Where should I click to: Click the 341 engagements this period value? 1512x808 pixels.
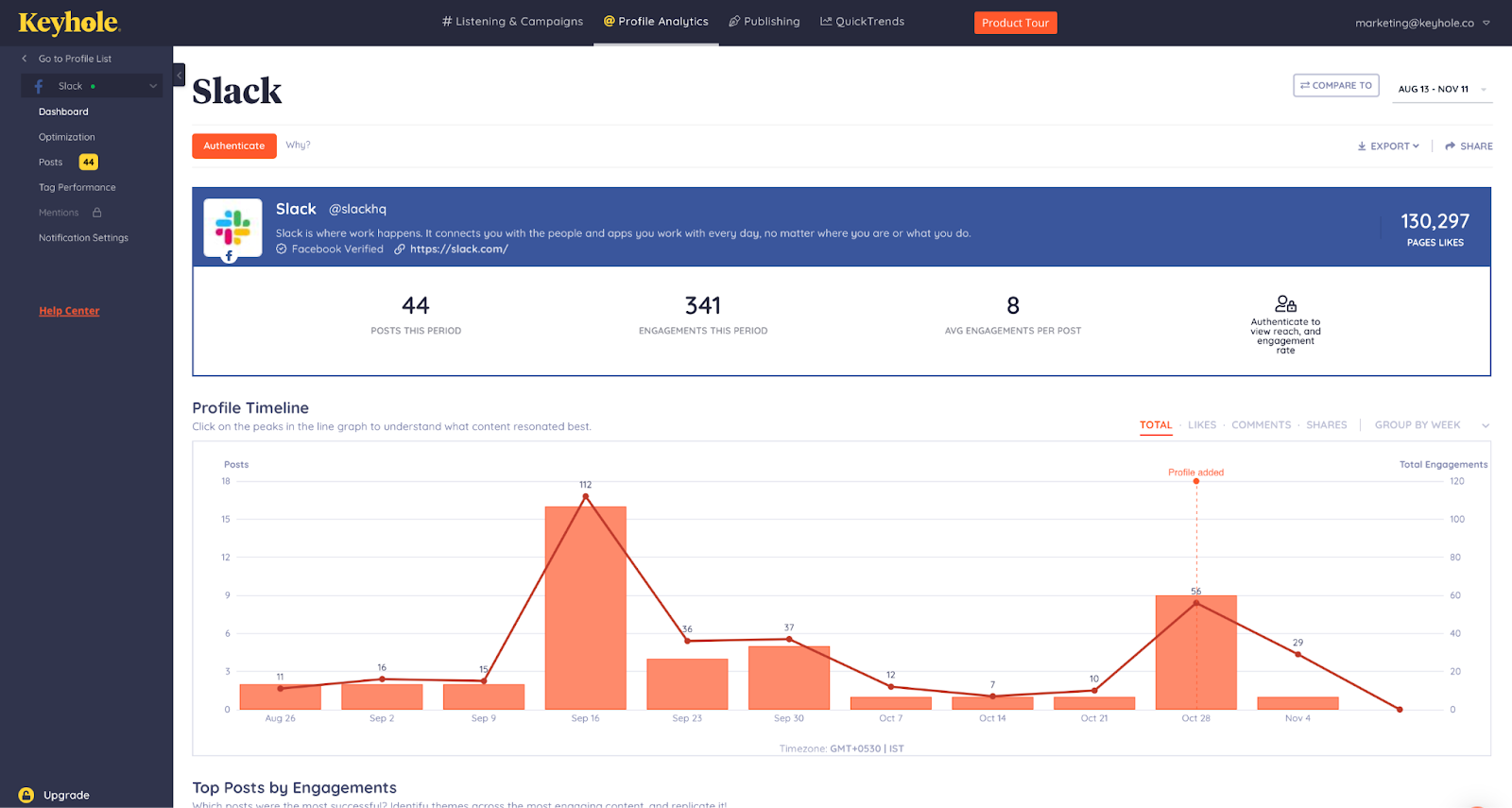pos(702,305)
